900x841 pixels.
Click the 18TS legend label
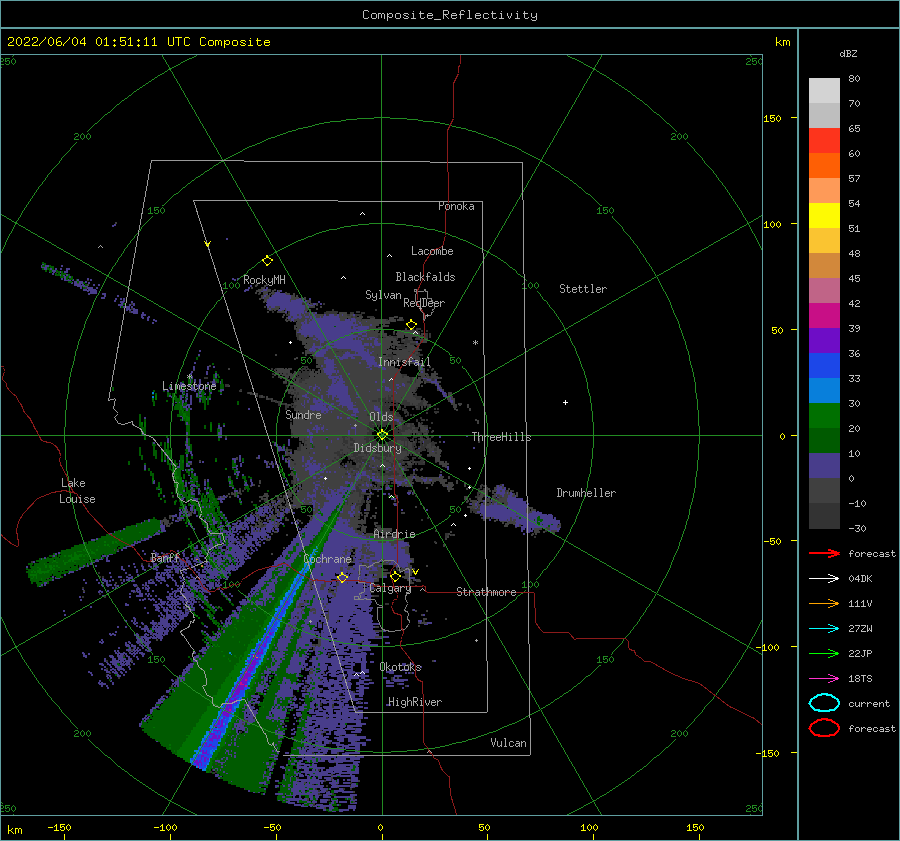[x=860, y=679]
